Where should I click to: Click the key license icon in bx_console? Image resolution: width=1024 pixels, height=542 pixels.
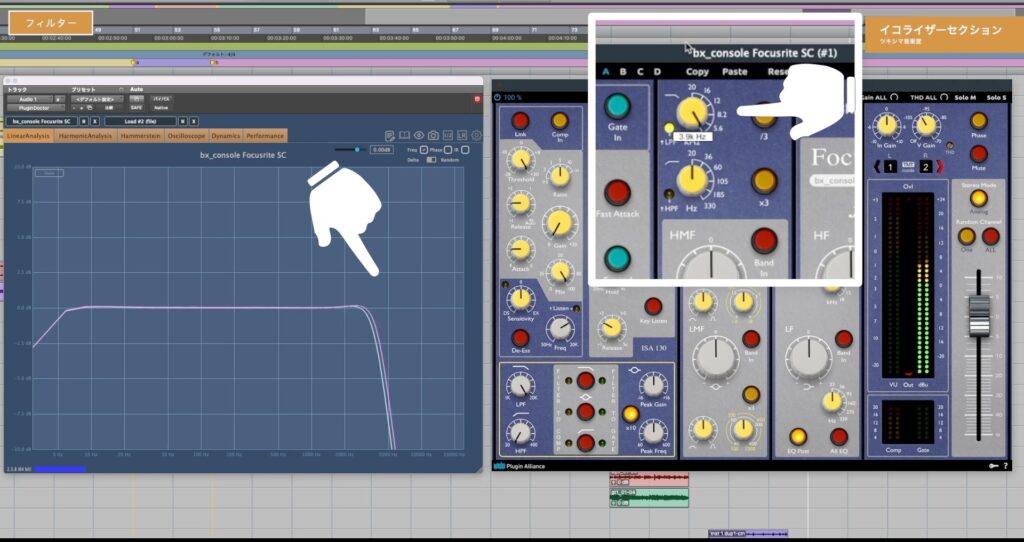coord(993,466)
